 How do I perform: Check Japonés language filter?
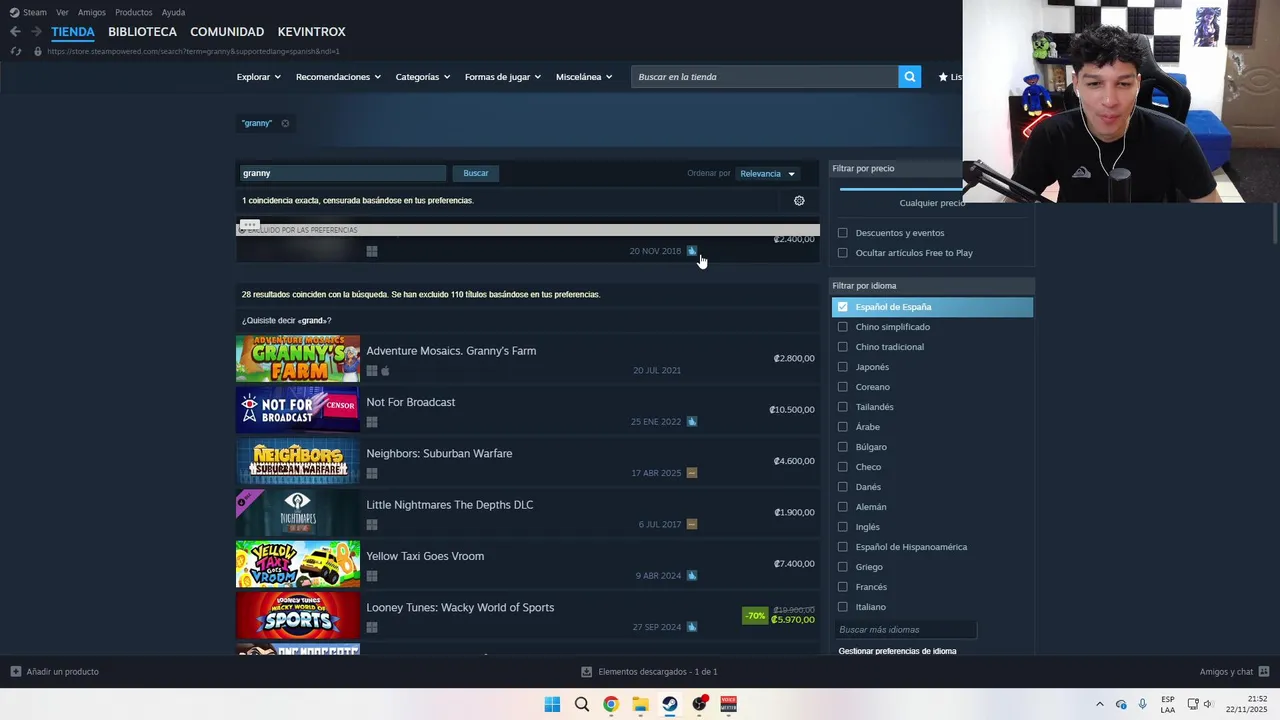[842, 367]
